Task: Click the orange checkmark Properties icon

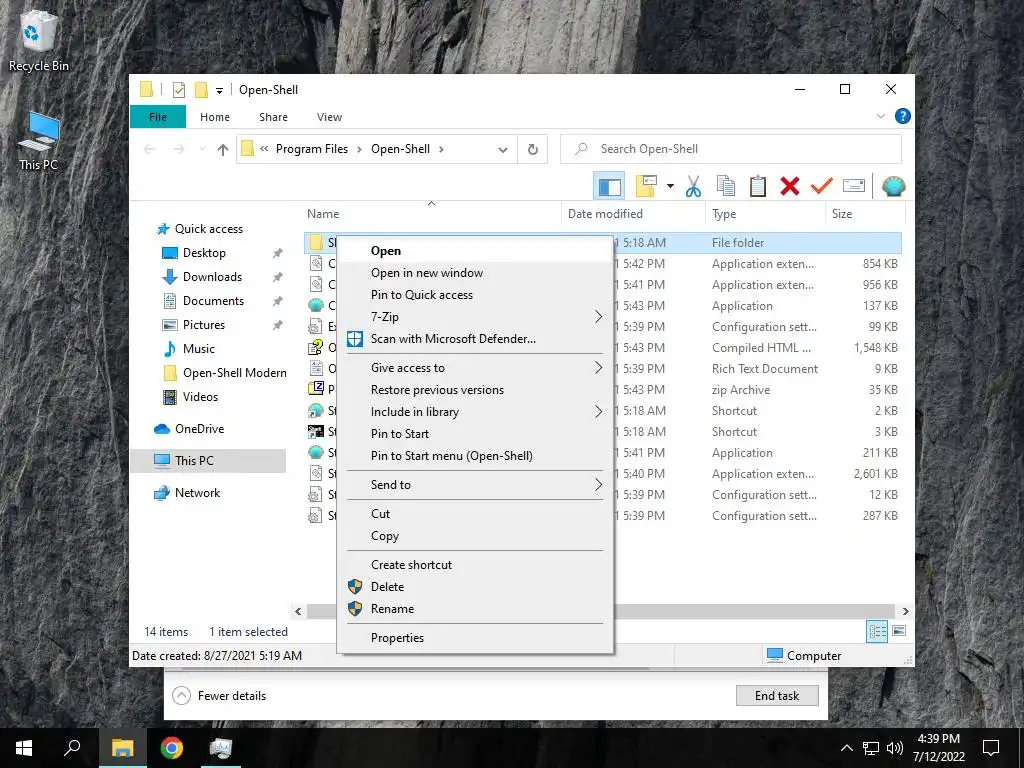Action: pyautogui.click(x=822, y=186)
